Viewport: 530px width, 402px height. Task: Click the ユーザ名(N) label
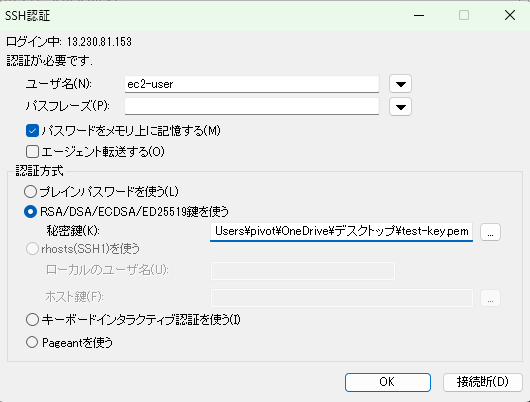pos(59,84)
